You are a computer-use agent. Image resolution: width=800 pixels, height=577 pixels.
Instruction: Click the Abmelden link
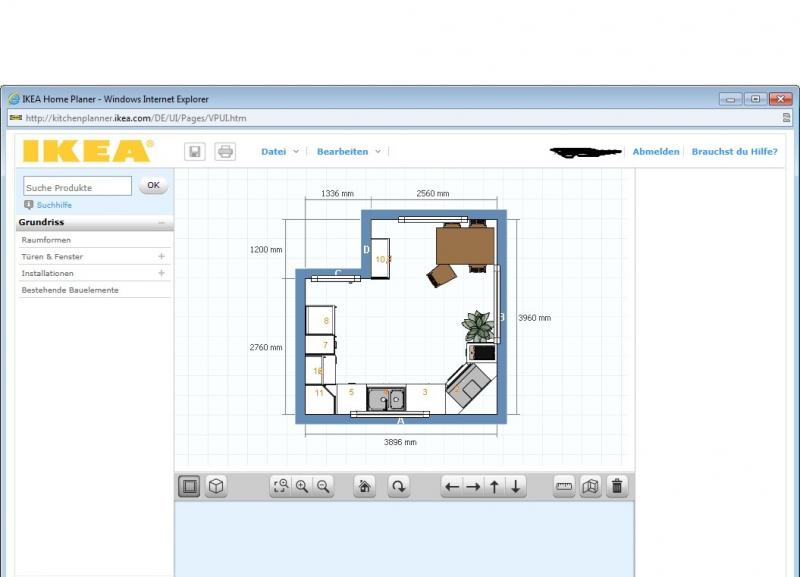click(x=655, y=152)
